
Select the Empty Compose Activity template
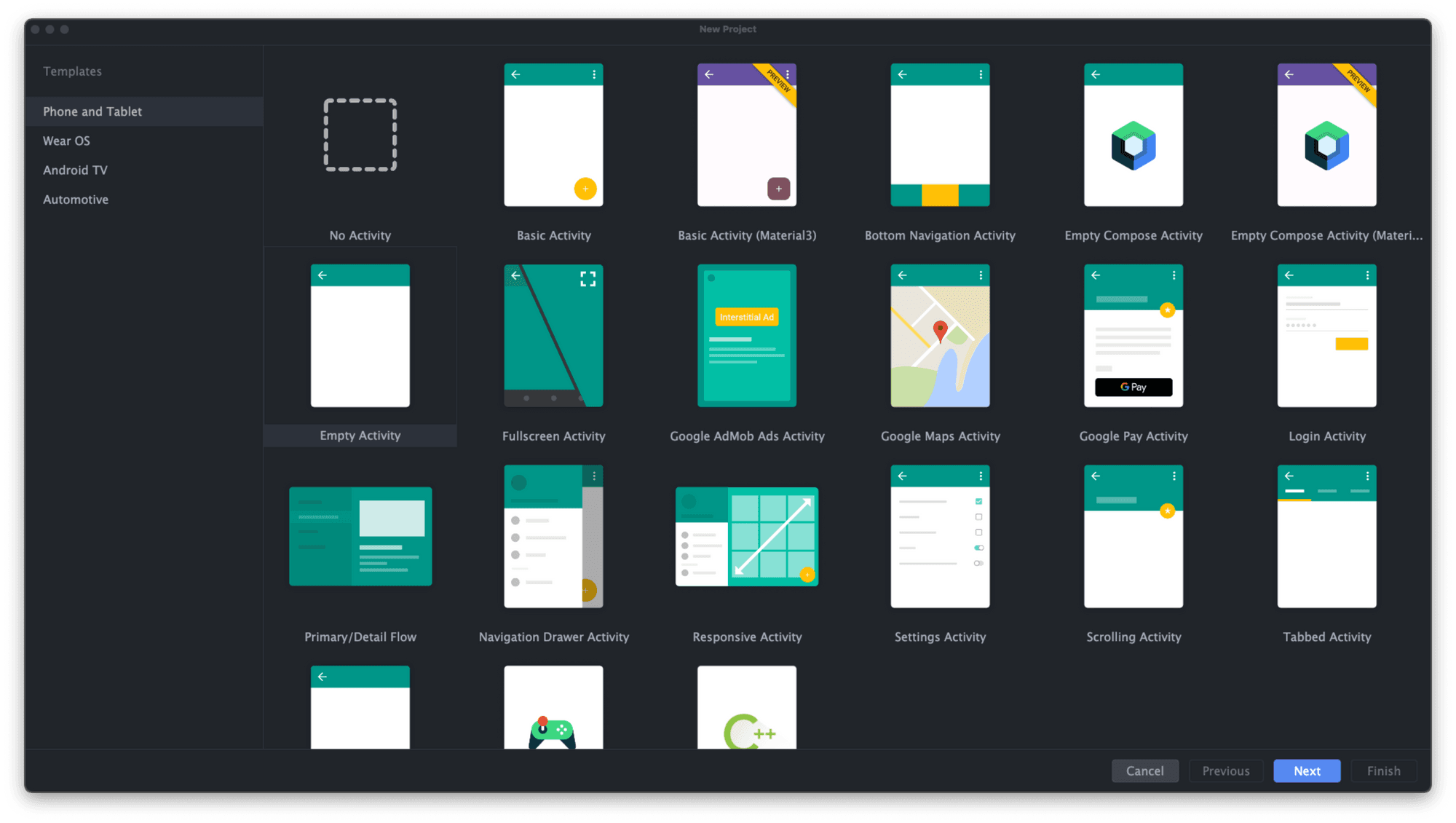tap(1133, 135)
